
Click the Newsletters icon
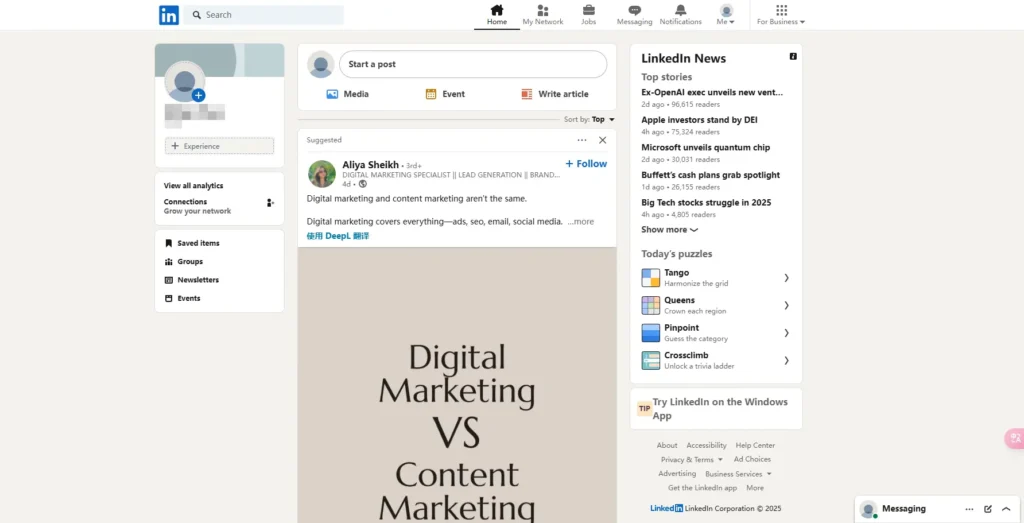168,279
